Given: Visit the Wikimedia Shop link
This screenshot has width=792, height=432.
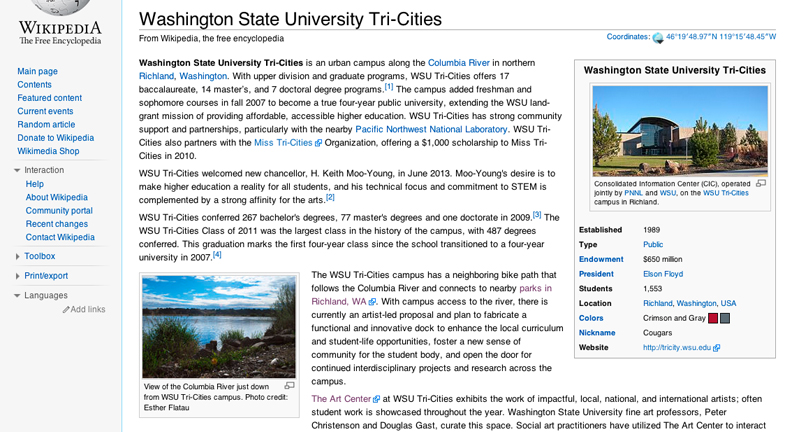Looking at the screenshot, I should 48,151.
